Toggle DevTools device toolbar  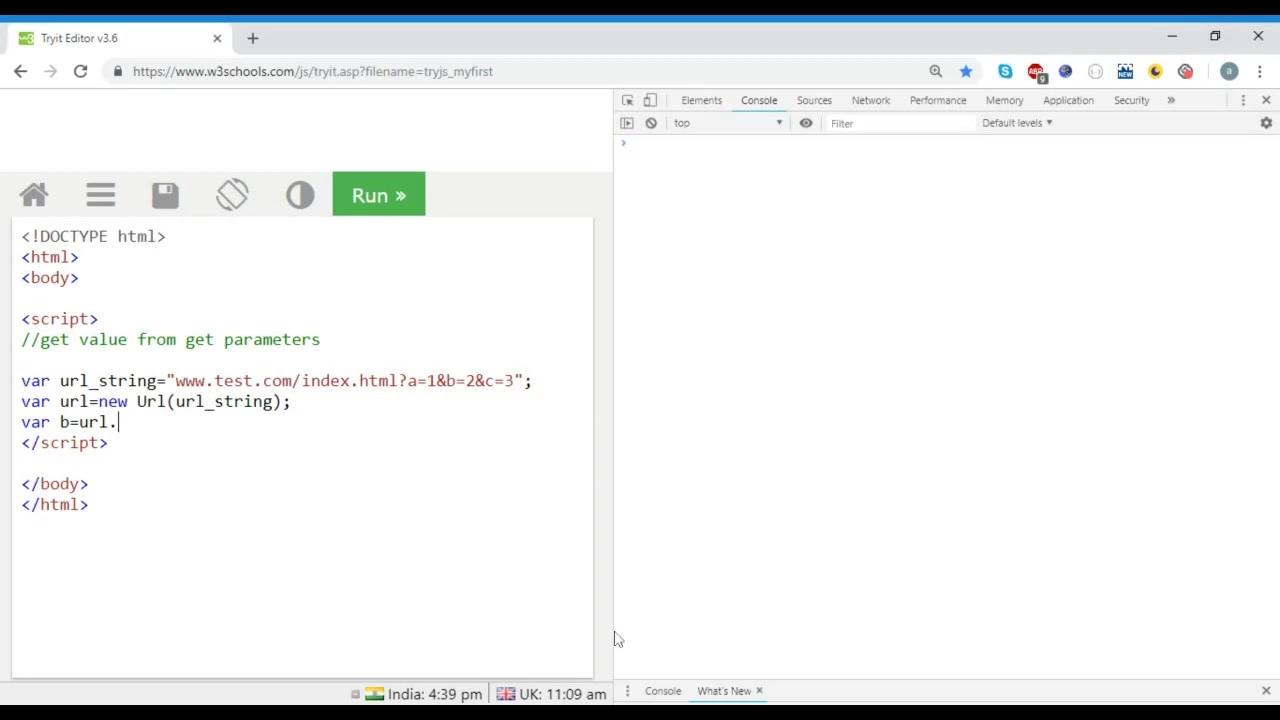pyautogui.click(x=650, y=100)
